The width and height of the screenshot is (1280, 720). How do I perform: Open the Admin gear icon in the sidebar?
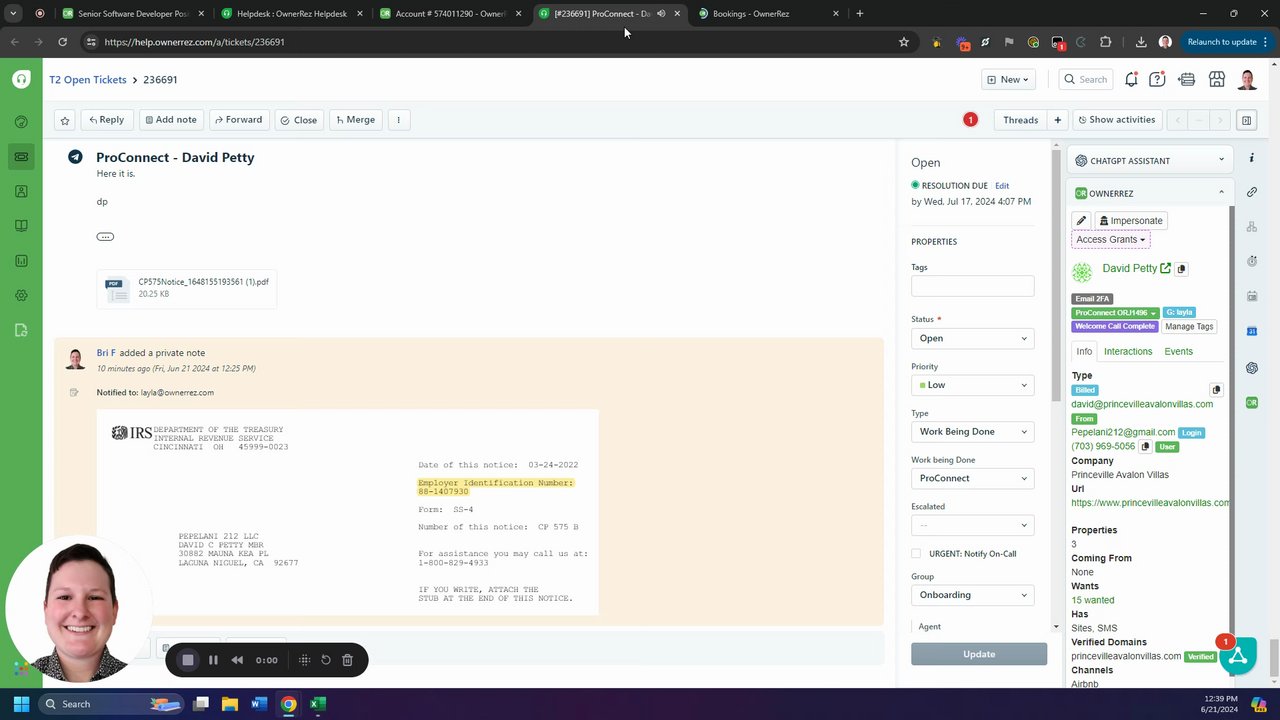[21, 296]
